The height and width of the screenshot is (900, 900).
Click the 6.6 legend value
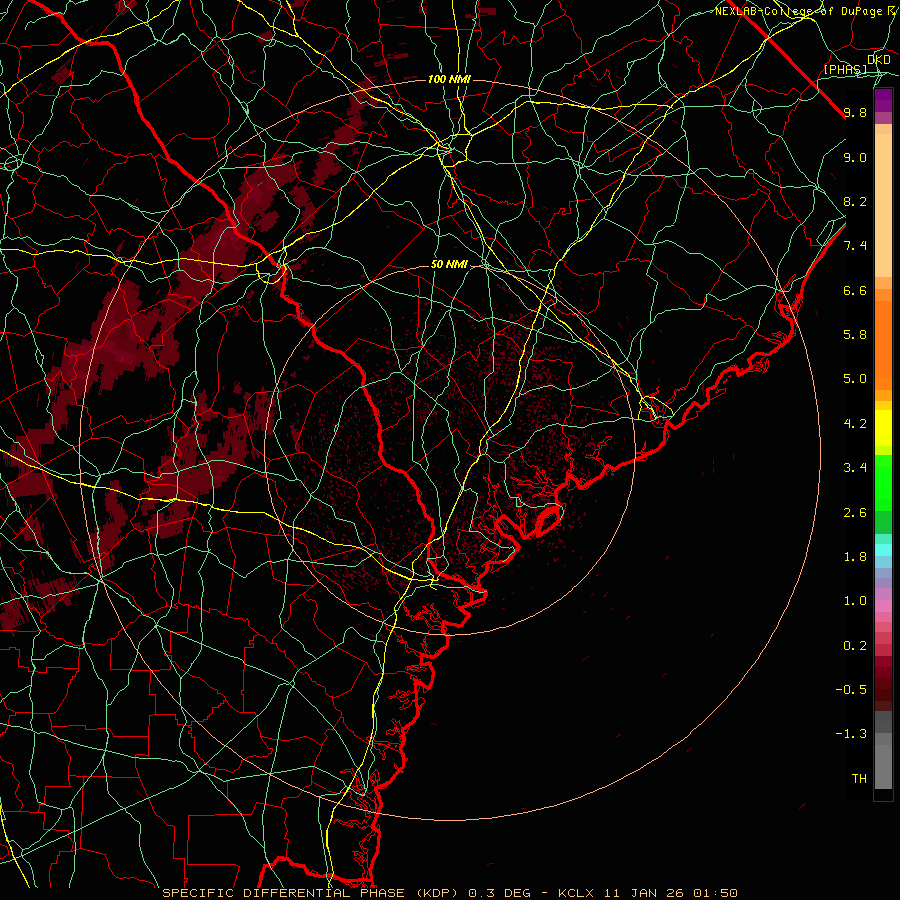point(855,290)
